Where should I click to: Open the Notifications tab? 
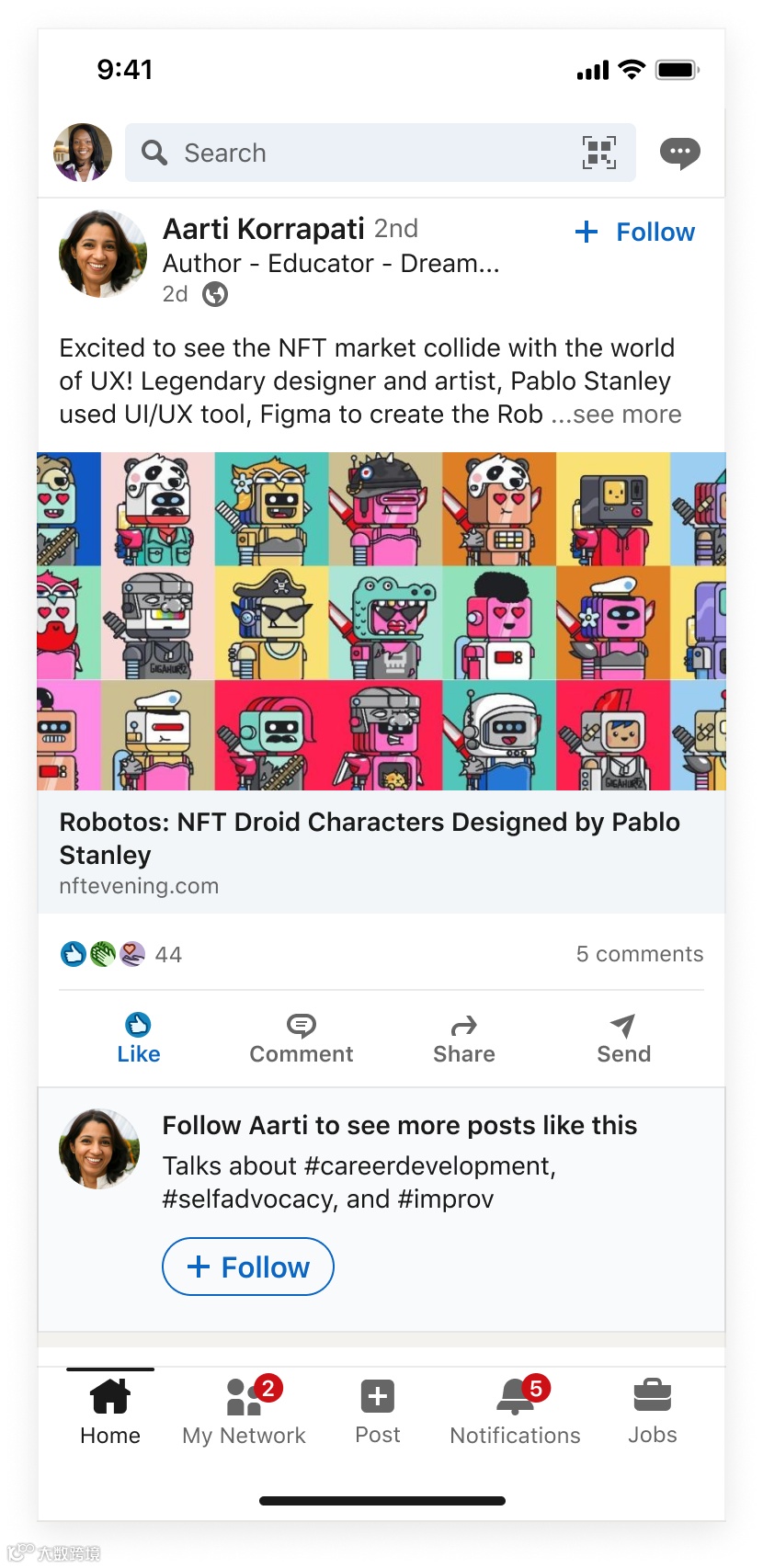[x=515, y=1411]
